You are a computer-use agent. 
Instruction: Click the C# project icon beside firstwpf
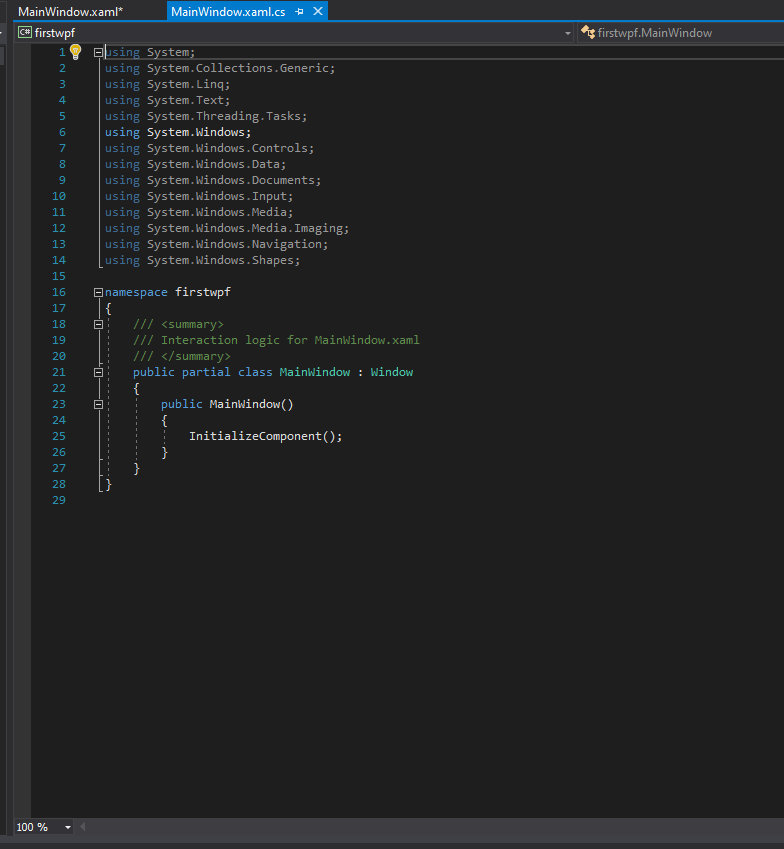[24, 33]
